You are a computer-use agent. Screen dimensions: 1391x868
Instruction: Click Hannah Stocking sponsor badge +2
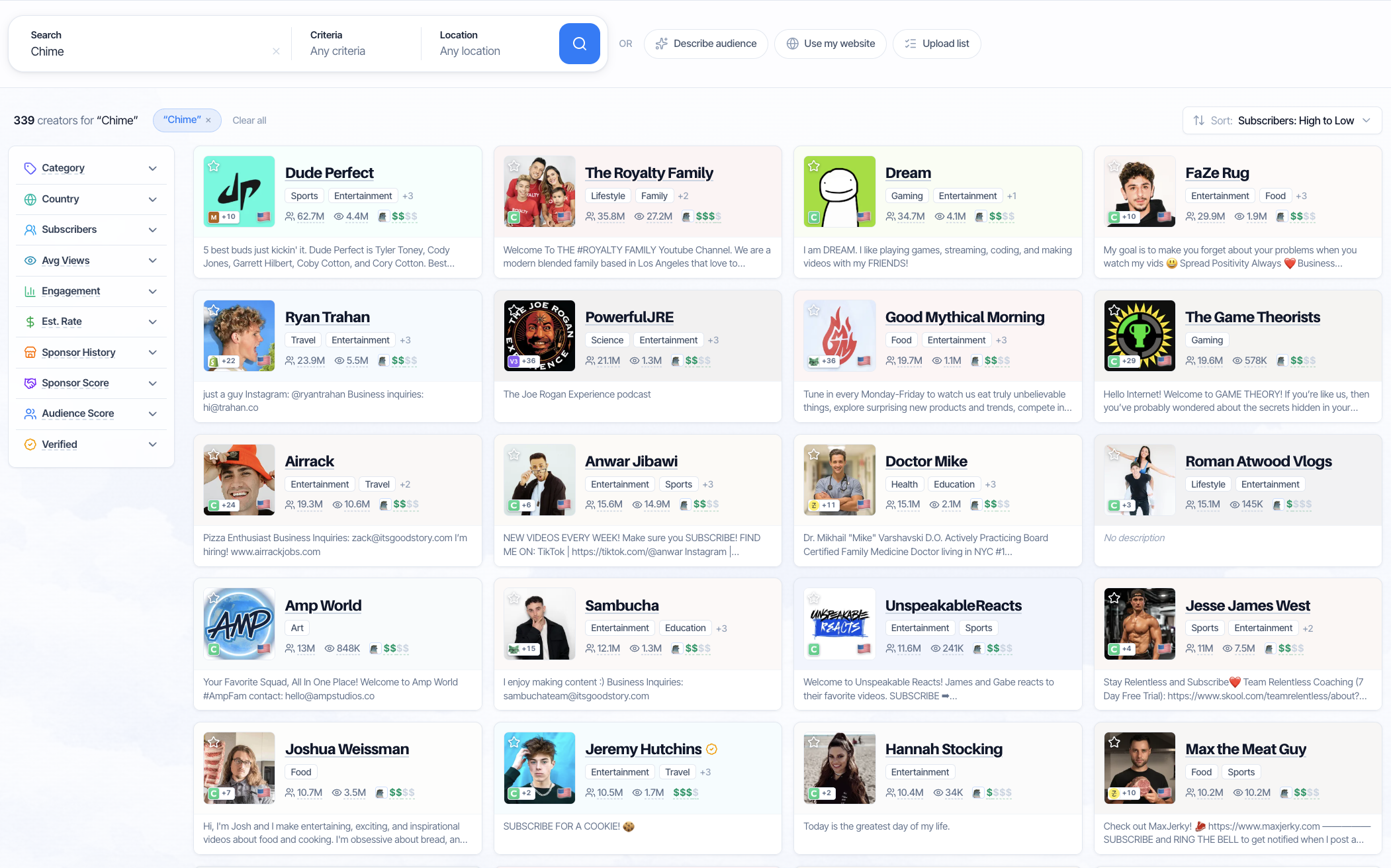pos(821,793)
